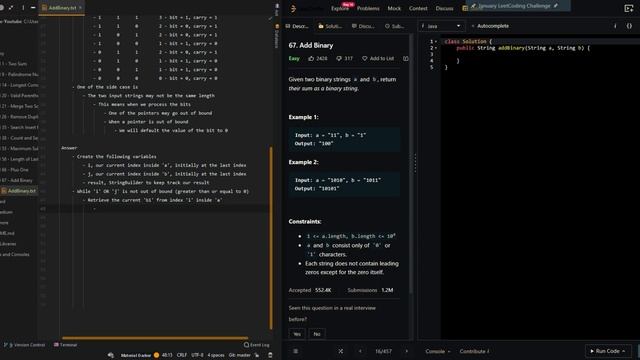Screen dimensions: 640x360
Task: Click the lock read-only icon in status bar
Action: pos(257,355)
